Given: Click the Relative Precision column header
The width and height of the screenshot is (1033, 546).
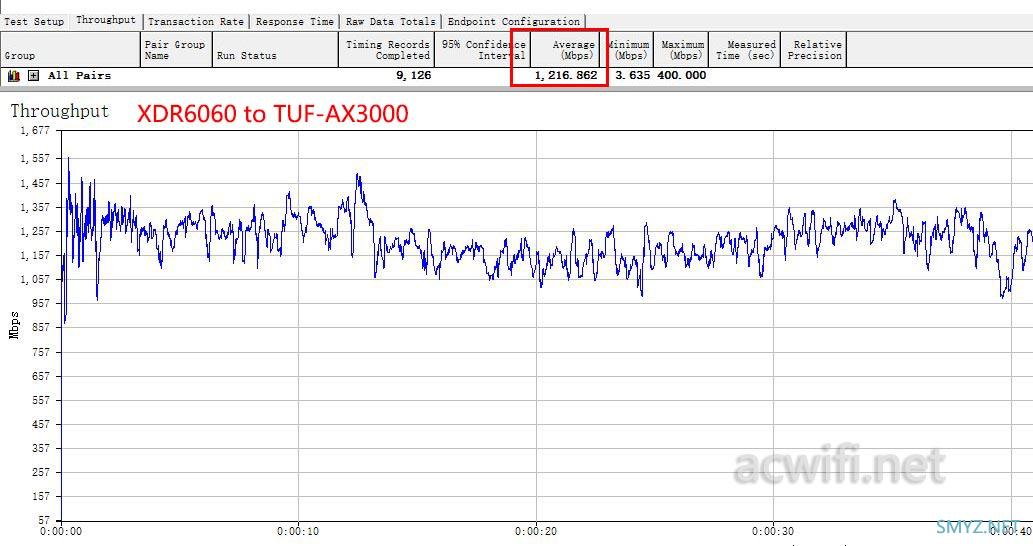Looking at the screenshot, I should [814, 49].
